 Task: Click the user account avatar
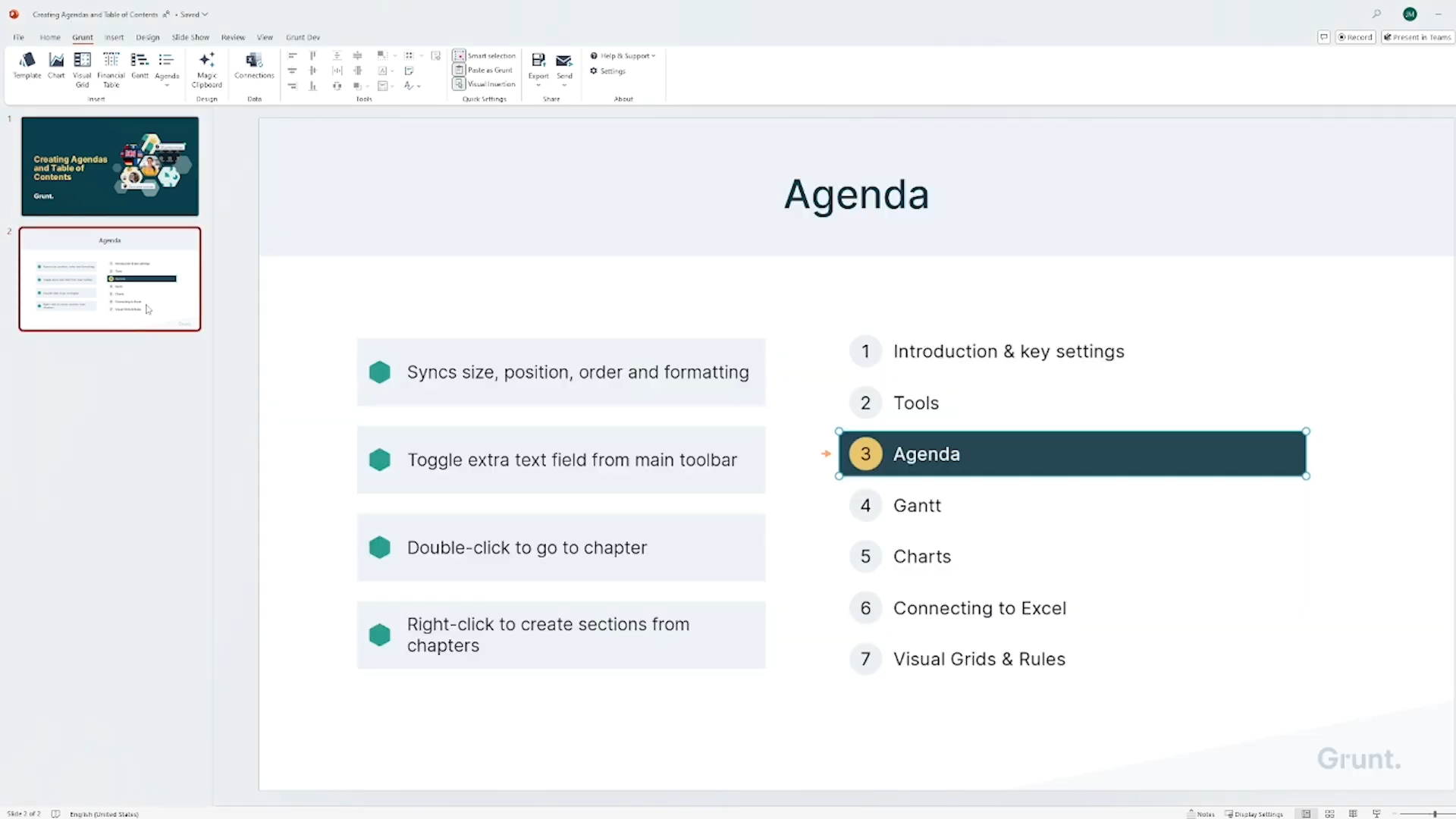coord(1410,14)
